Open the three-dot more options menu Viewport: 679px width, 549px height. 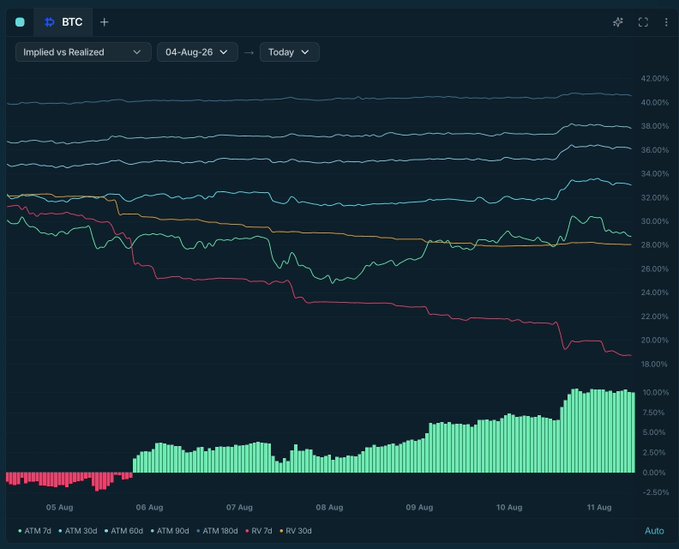pos(666,22)
